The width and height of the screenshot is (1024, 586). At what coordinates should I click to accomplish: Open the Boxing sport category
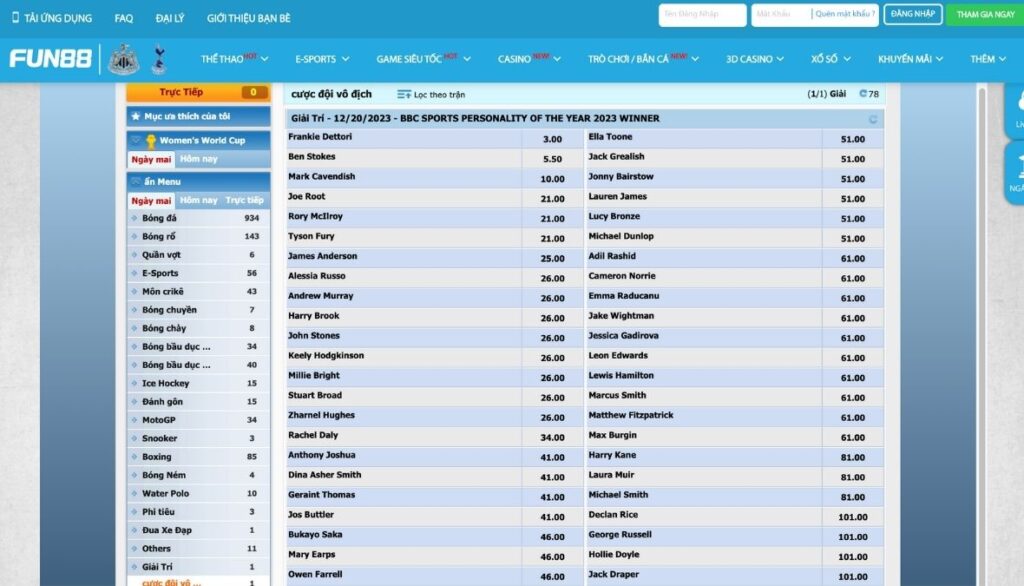pos(198,457)
